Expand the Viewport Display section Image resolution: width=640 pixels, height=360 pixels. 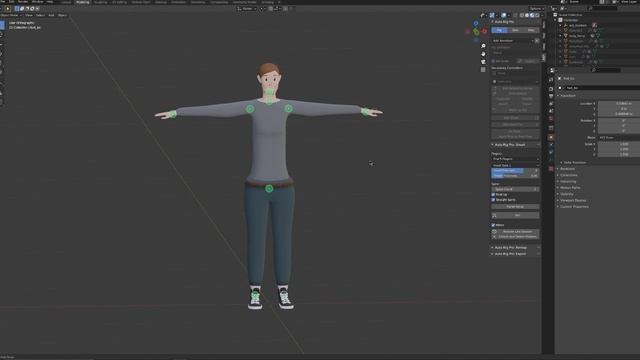coord(573,200)
